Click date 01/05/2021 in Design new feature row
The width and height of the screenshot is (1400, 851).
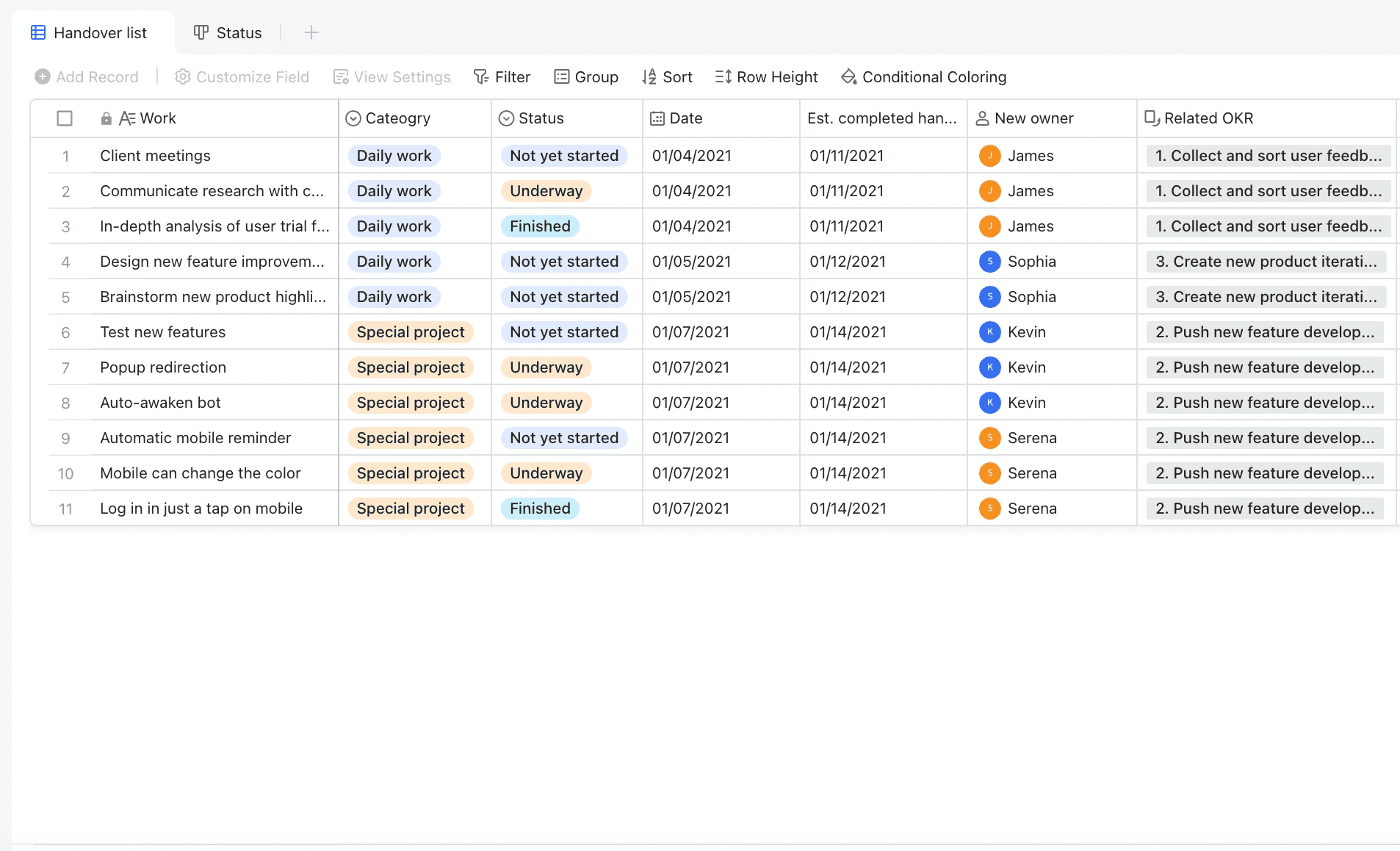point(692,262)
